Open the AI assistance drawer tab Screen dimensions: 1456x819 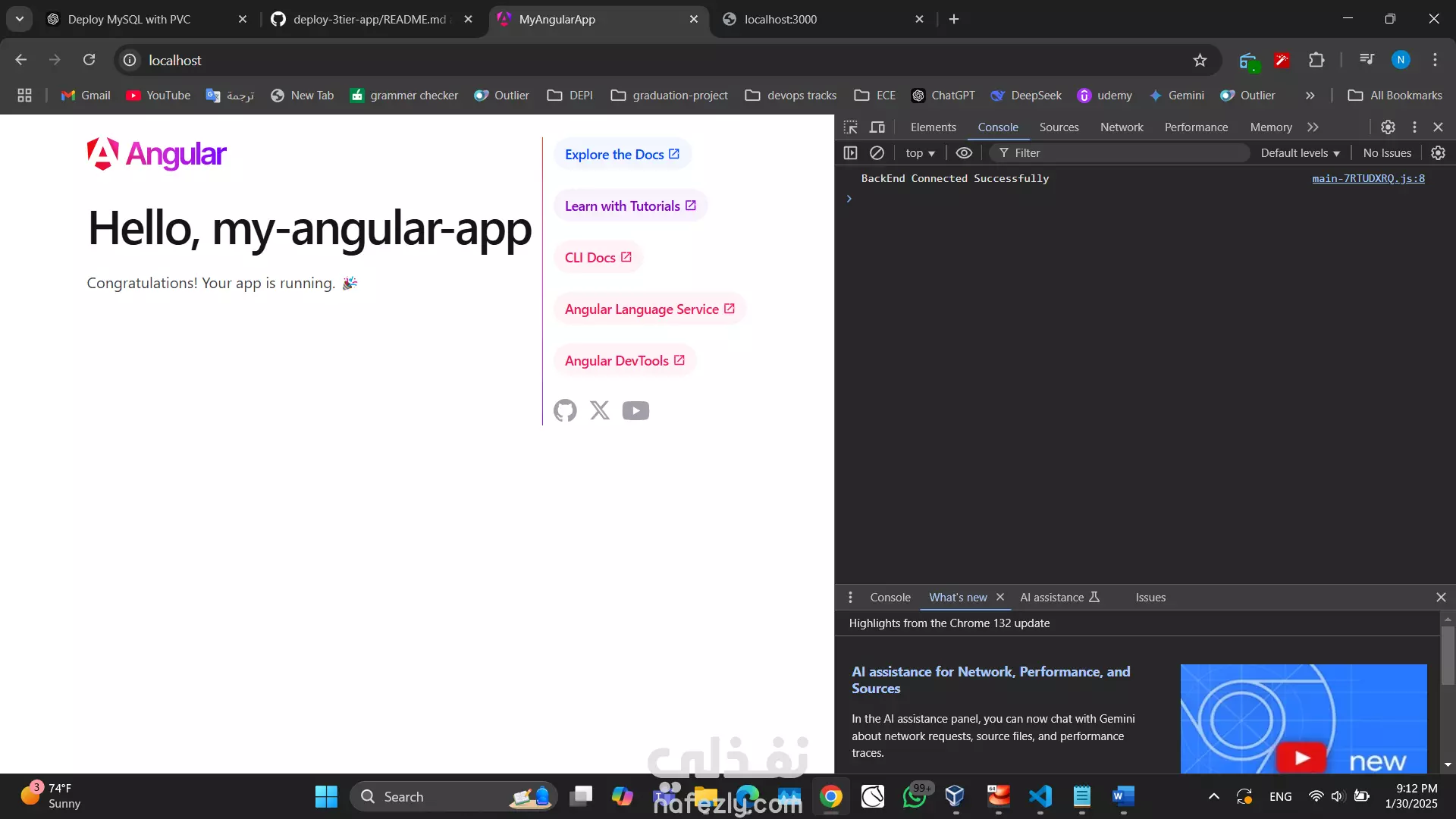pos(1059,598)
